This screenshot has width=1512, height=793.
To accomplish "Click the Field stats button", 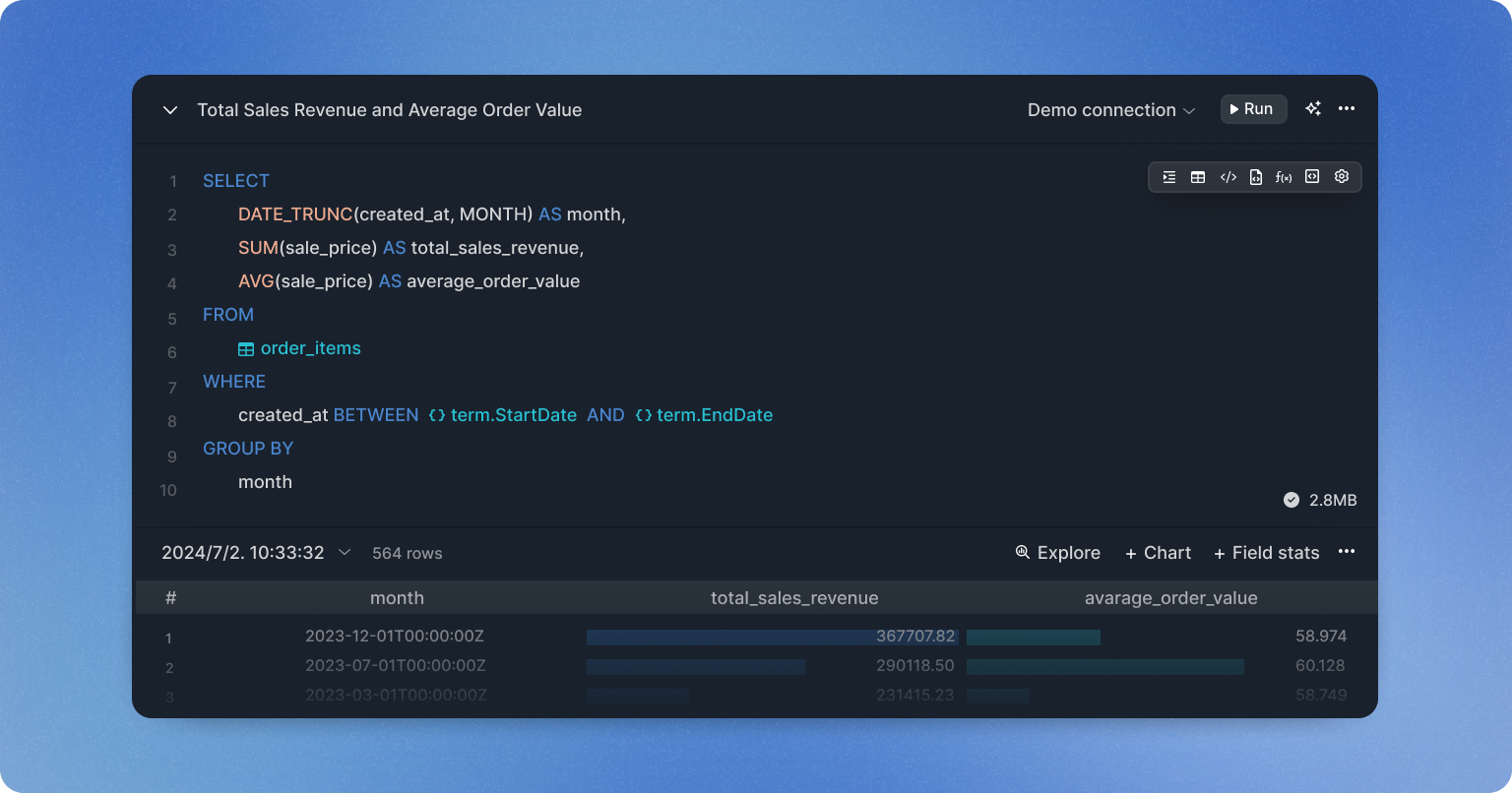I will 1266,553.
